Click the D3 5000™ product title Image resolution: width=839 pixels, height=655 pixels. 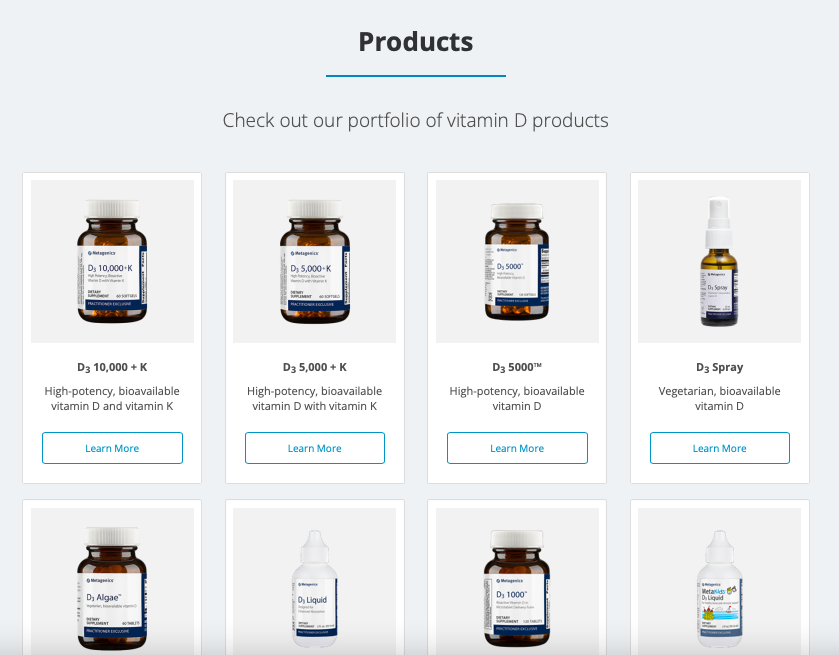tap(517, 368)
